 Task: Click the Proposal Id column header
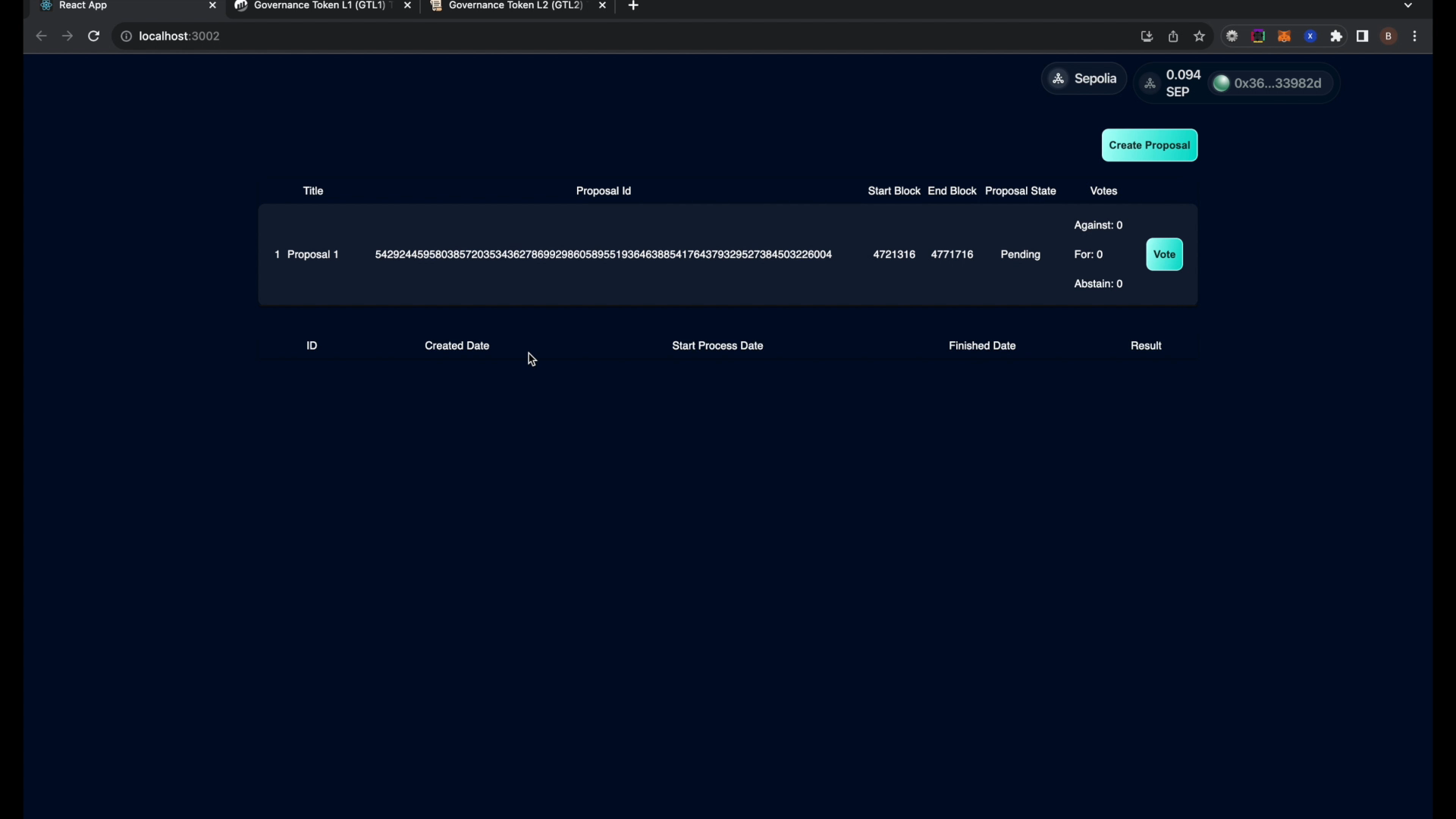pyautogui.click(x=604, y=191)
